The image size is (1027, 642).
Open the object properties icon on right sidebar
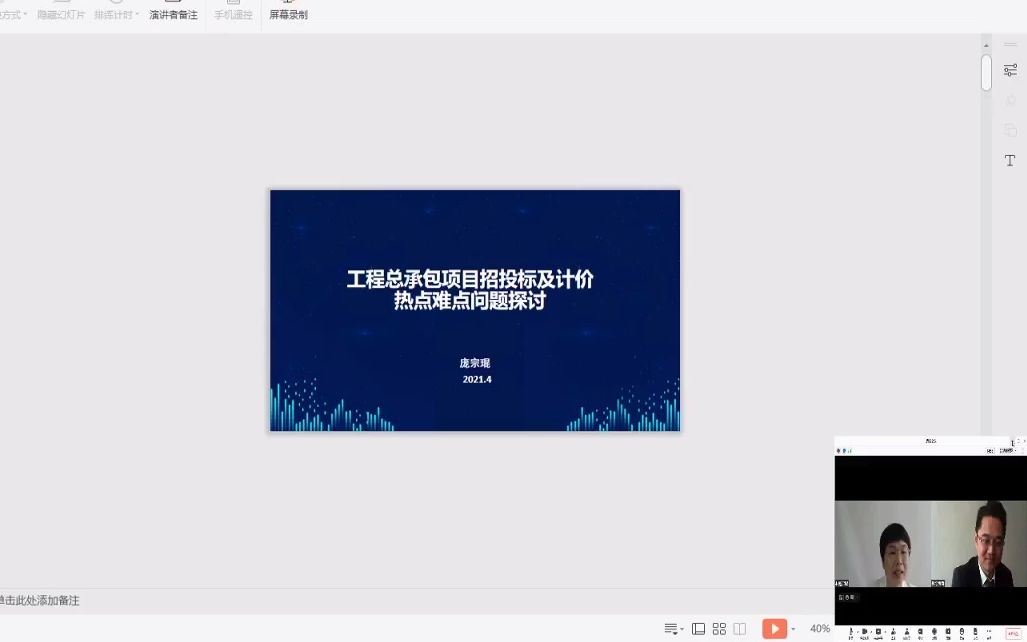[1010, 70]
